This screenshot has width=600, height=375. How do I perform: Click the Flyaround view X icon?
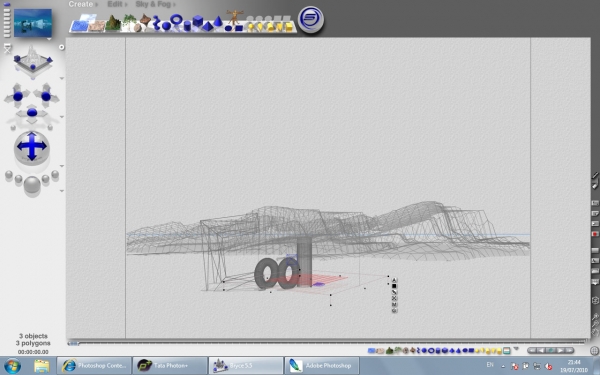[7, 49]
